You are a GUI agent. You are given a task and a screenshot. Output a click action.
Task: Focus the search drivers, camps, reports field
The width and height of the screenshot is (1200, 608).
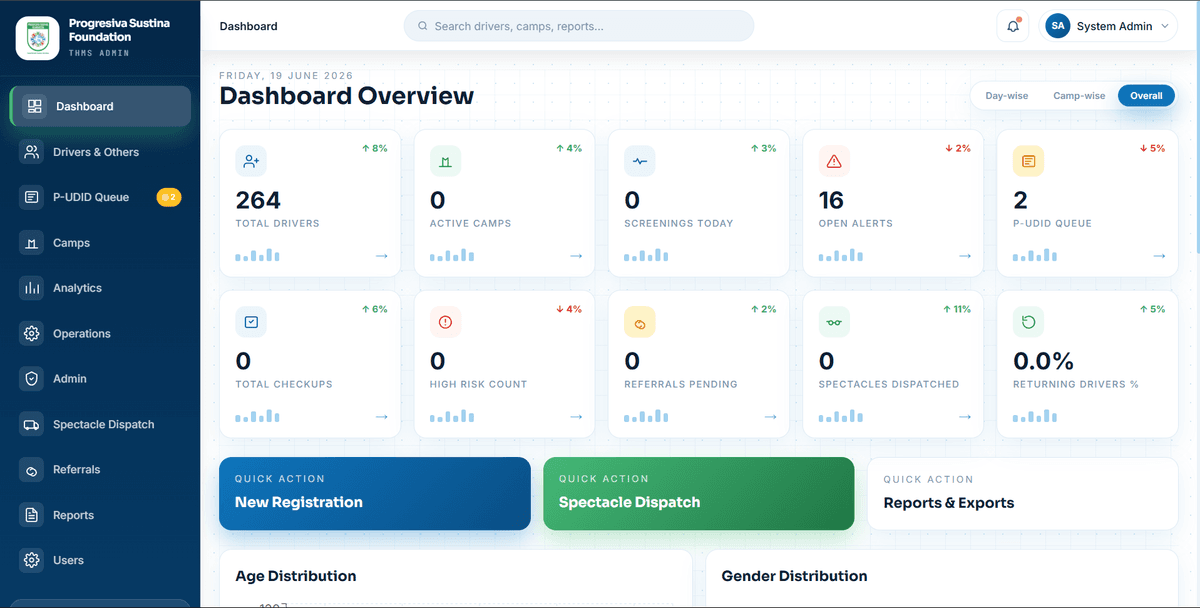tap(578, 26)
